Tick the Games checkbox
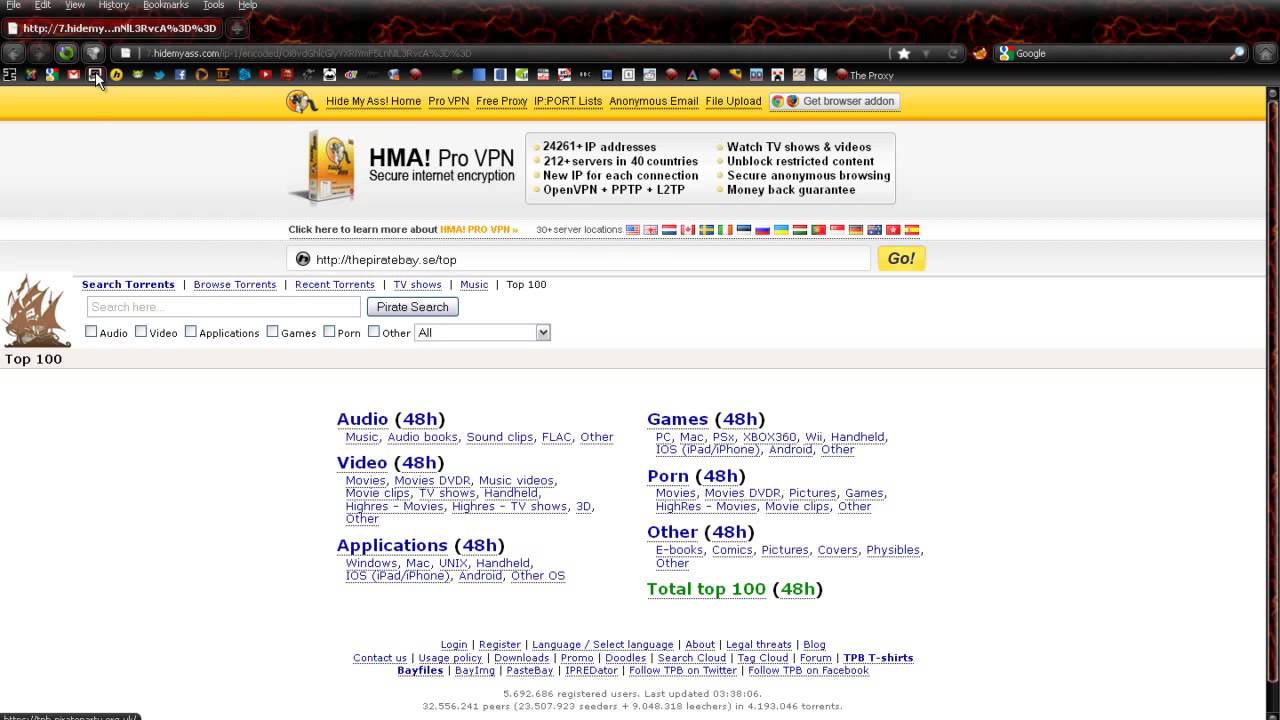This screenshot has height=720, width=1280. (272, 332)
